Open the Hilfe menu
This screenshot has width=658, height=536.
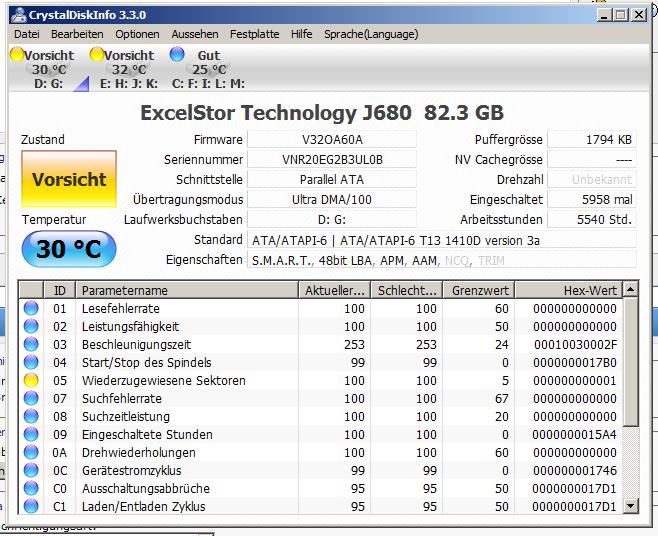(x=301, y=34)
